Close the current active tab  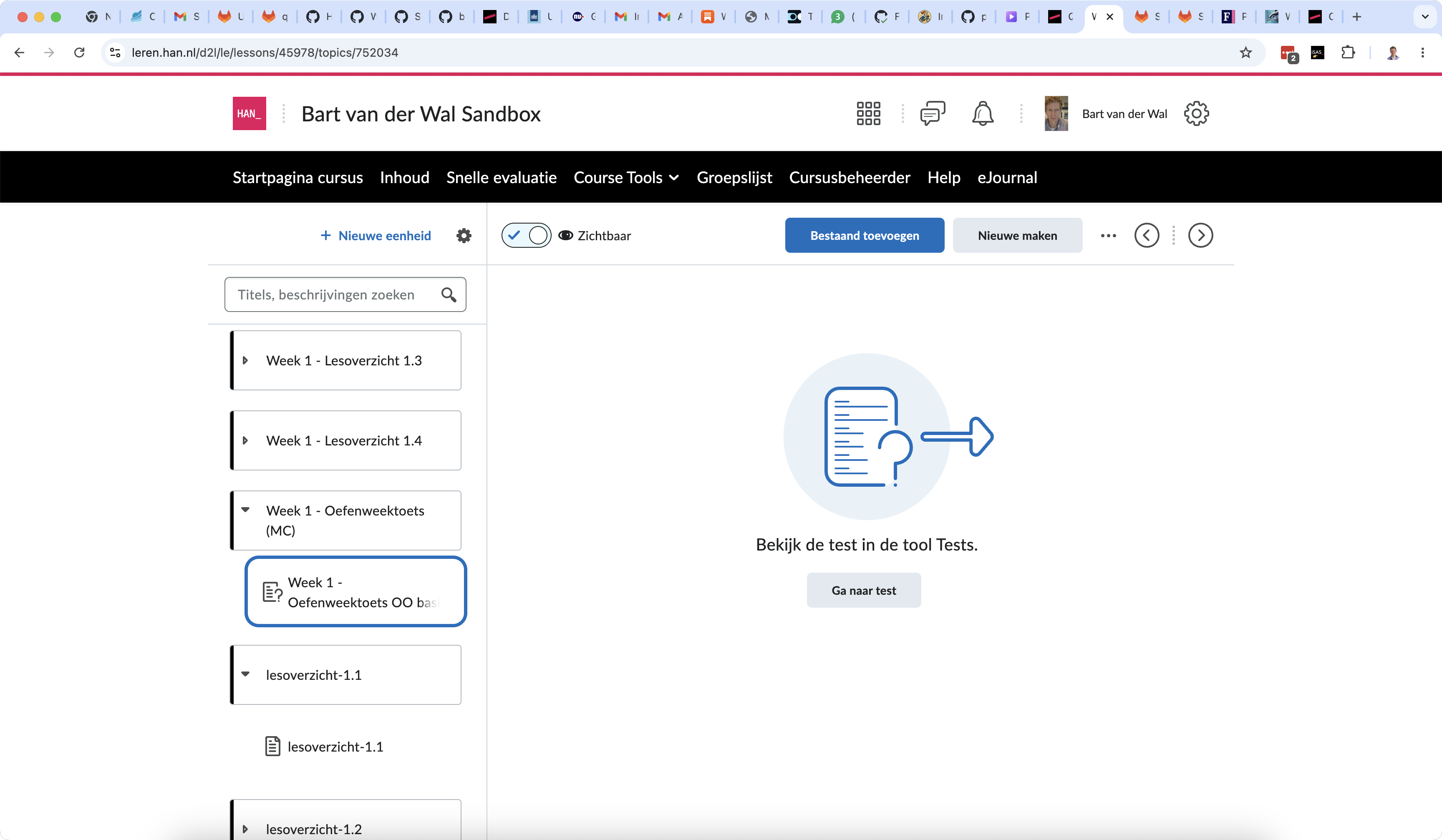[1110, 17]
